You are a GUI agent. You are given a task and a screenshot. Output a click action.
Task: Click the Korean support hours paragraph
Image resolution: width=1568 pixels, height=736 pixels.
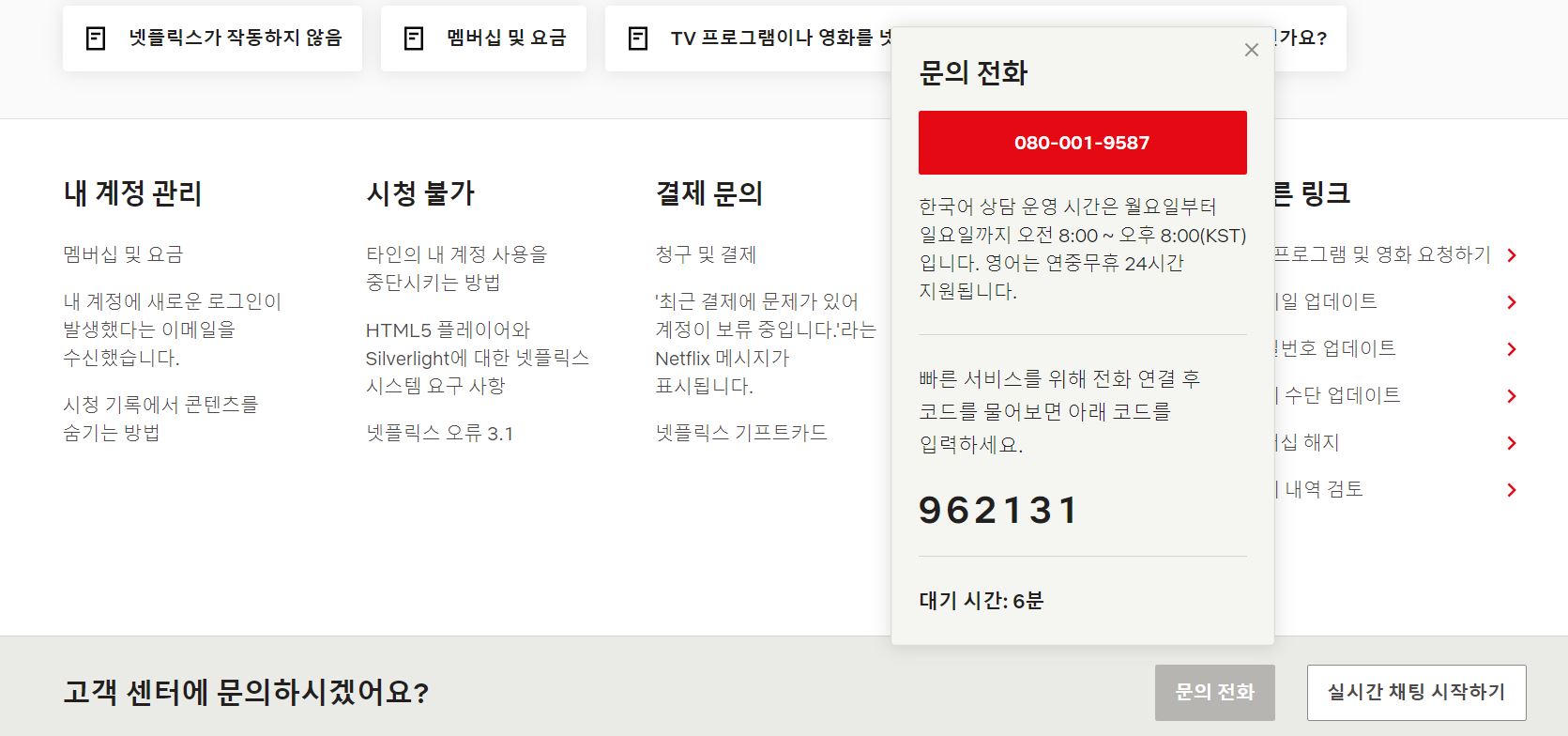[x=1082, y=249]
